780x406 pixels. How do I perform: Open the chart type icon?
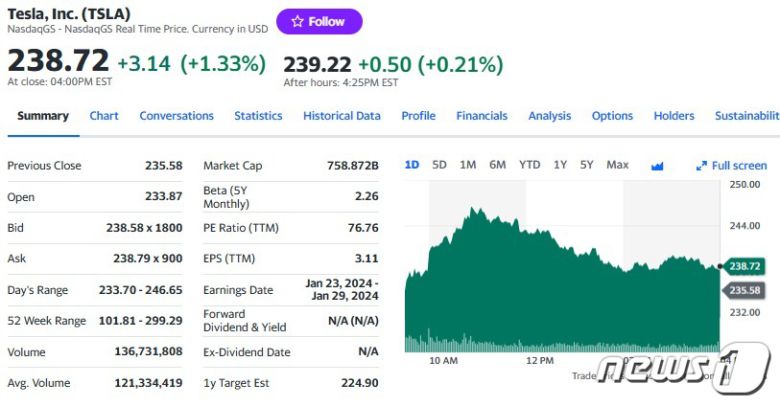click(x=657, y=166)
